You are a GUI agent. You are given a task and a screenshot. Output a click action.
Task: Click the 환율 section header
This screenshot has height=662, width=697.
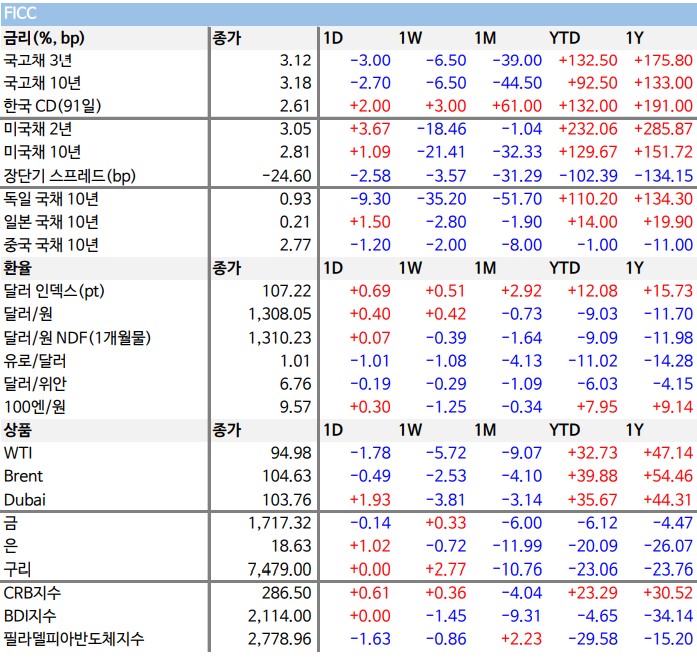[17, 268]
